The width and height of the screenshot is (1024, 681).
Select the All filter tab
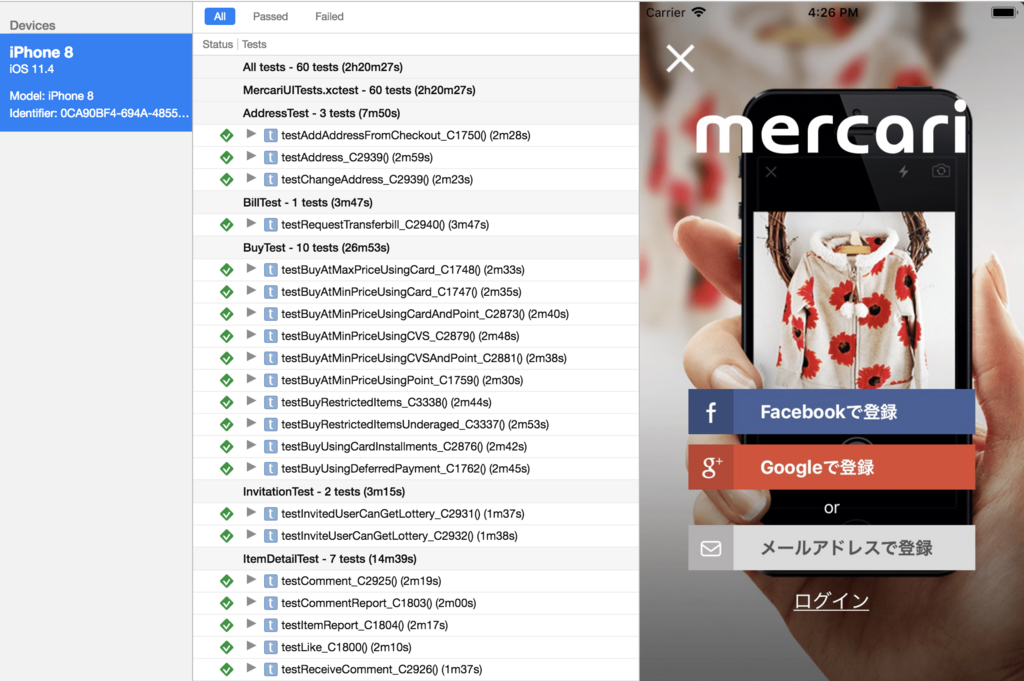click(x=219, y=16)
